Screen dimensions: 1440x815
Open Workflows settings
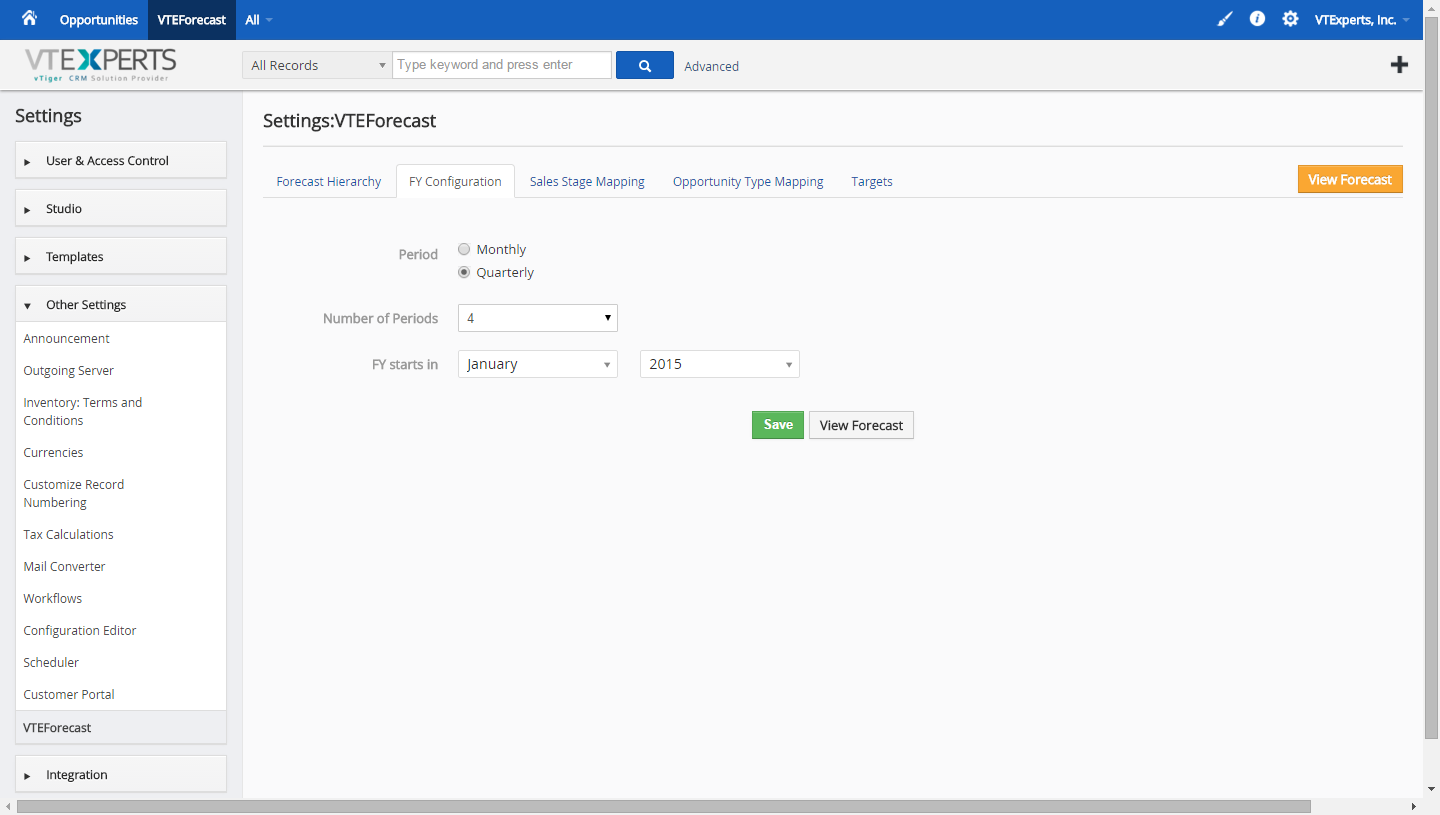point(53,598)
